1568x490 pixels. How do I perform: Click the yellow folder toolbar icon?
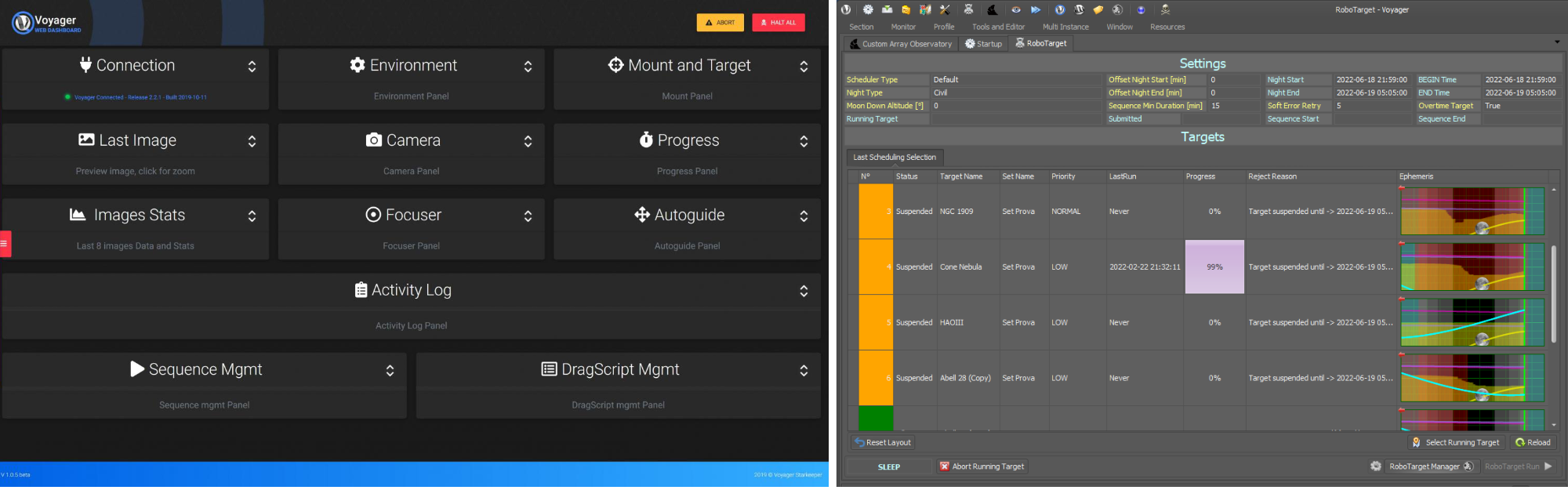coord(906,9)
